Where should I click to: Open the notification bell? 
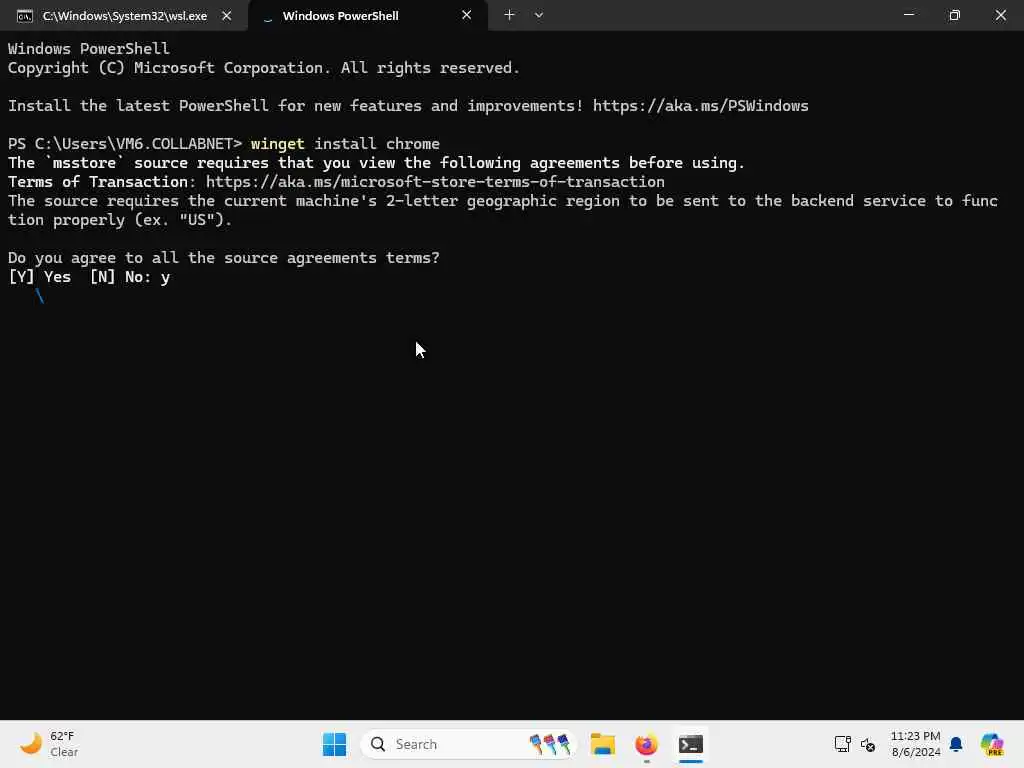[956, 744]
